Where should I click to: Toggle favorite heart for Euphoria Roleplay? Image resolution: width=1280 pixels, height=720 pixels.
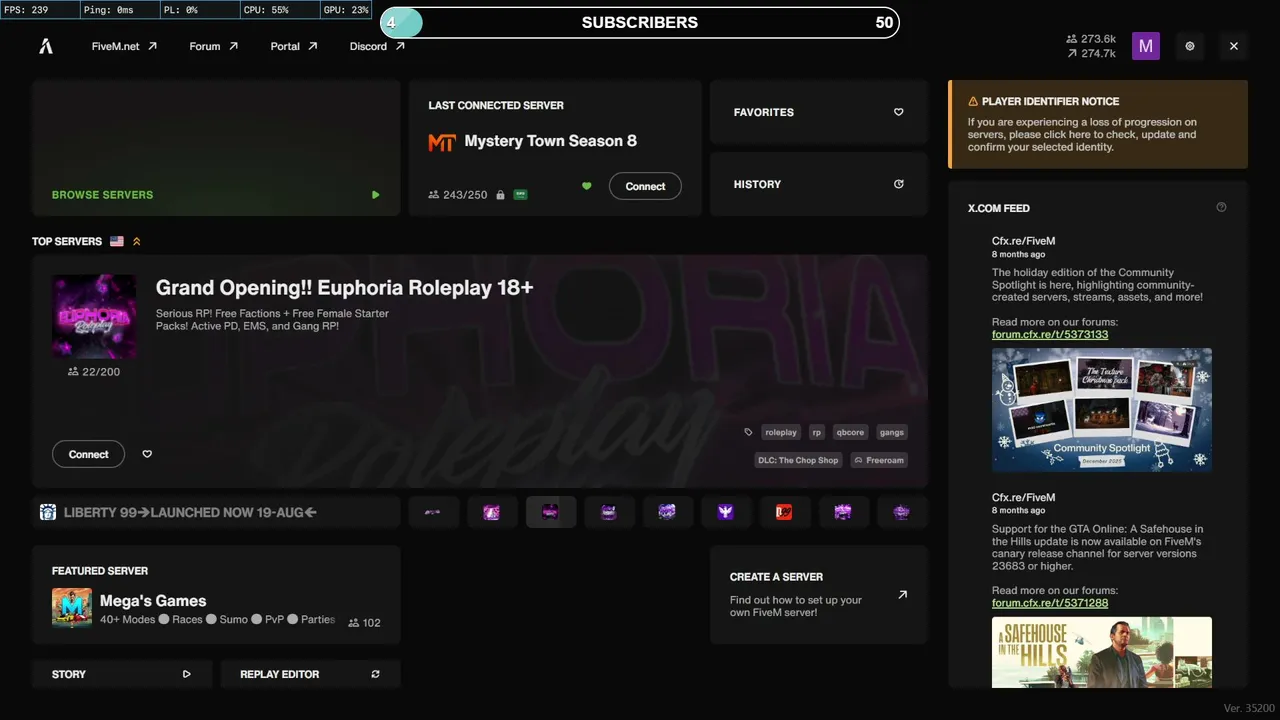(147, 454)
